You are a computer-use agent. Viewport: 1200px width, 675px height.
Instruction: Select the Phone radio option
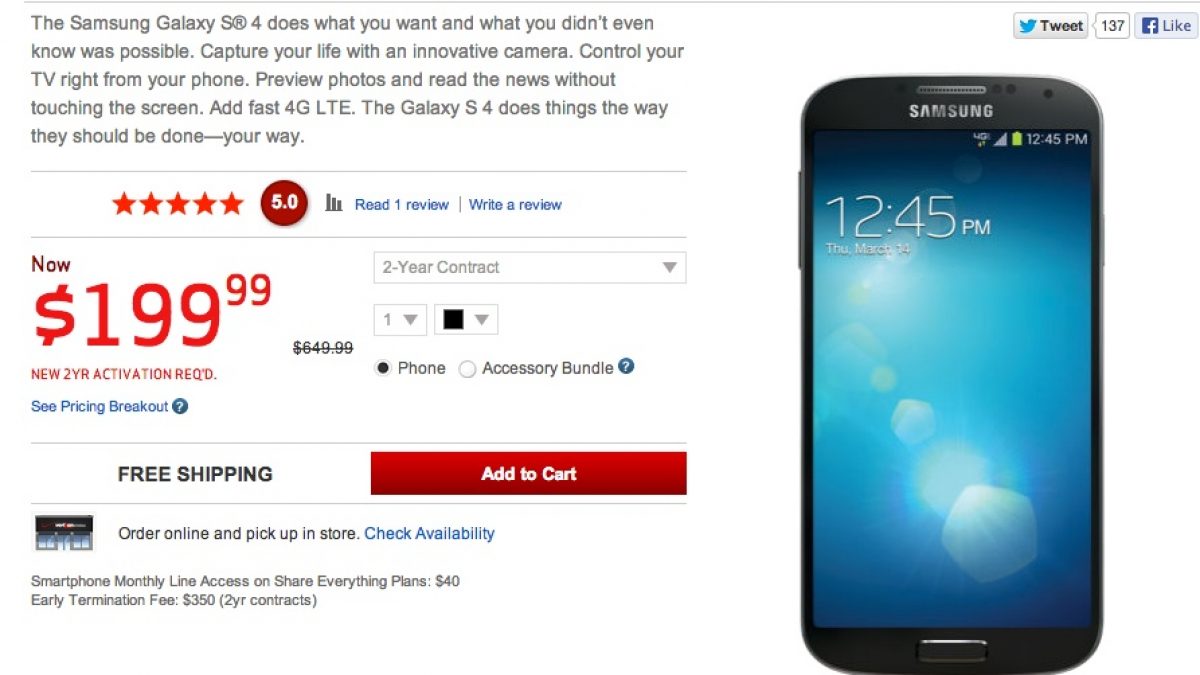point(383,368)
